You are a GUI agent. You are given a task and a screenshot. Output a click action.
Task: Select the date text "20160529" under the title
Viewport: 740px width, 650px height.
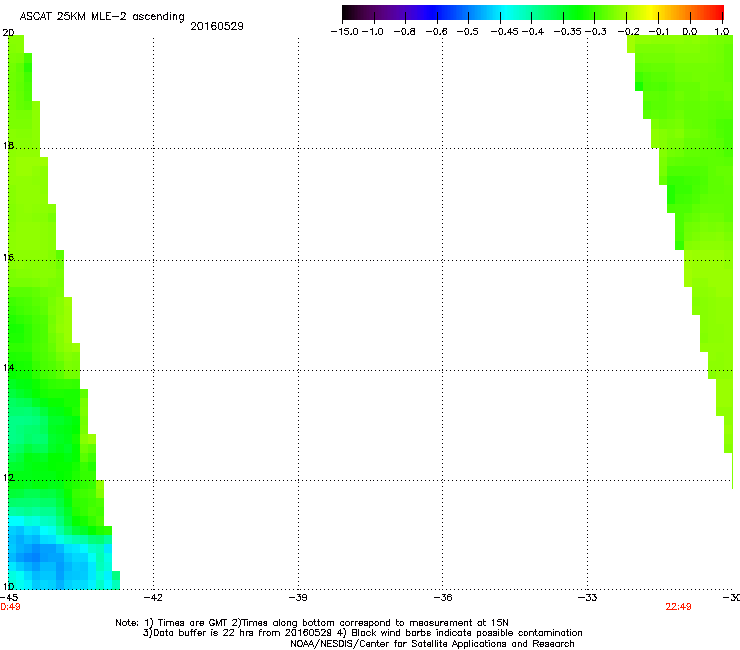coord(217,26)
